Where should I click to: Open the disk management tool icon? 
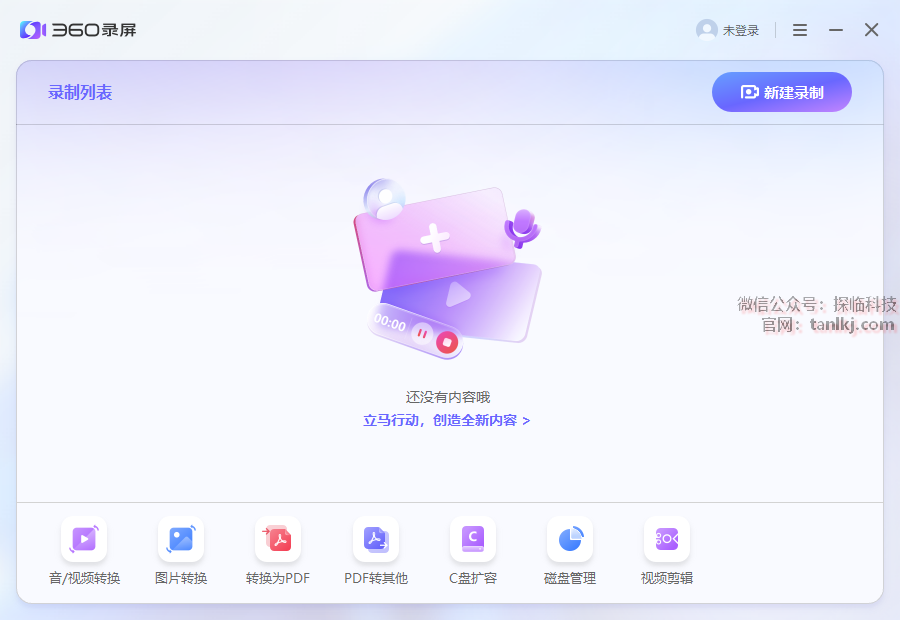(570, 539)
